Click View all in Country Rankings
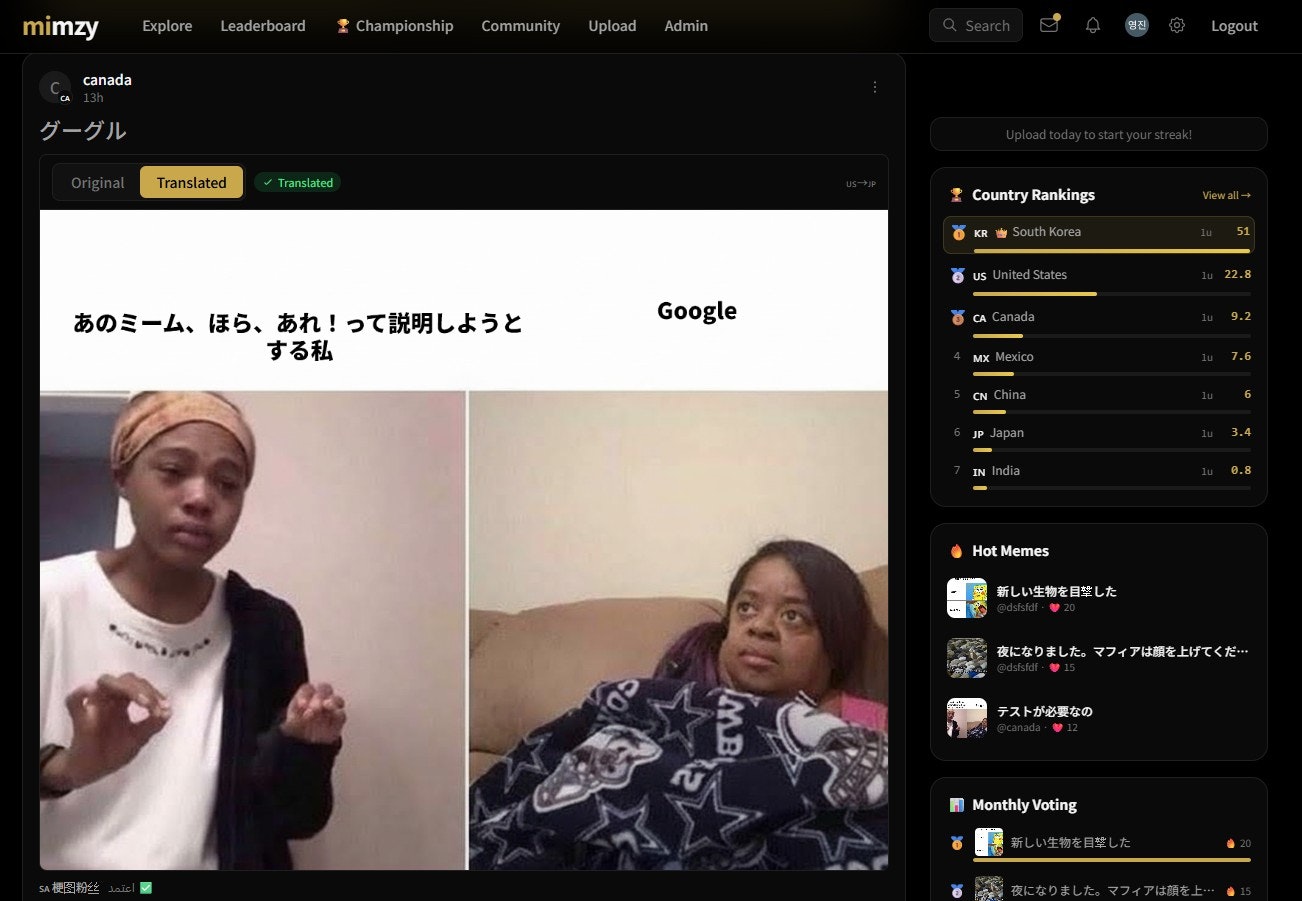This screenshot has width=1302, height=901. pos(1226,196)
